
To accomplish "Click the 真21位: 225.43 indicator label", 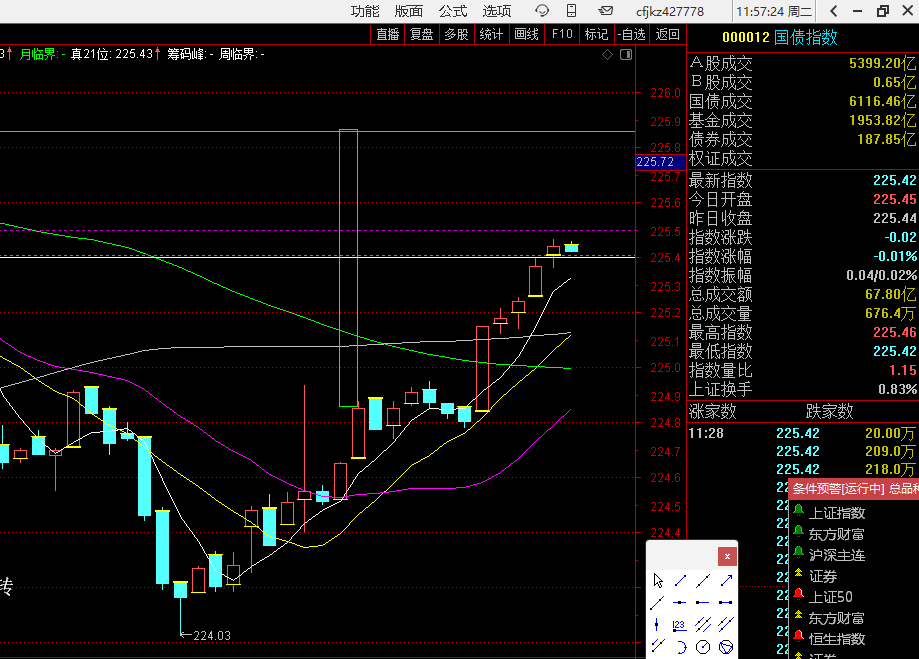I will (115, 55).
